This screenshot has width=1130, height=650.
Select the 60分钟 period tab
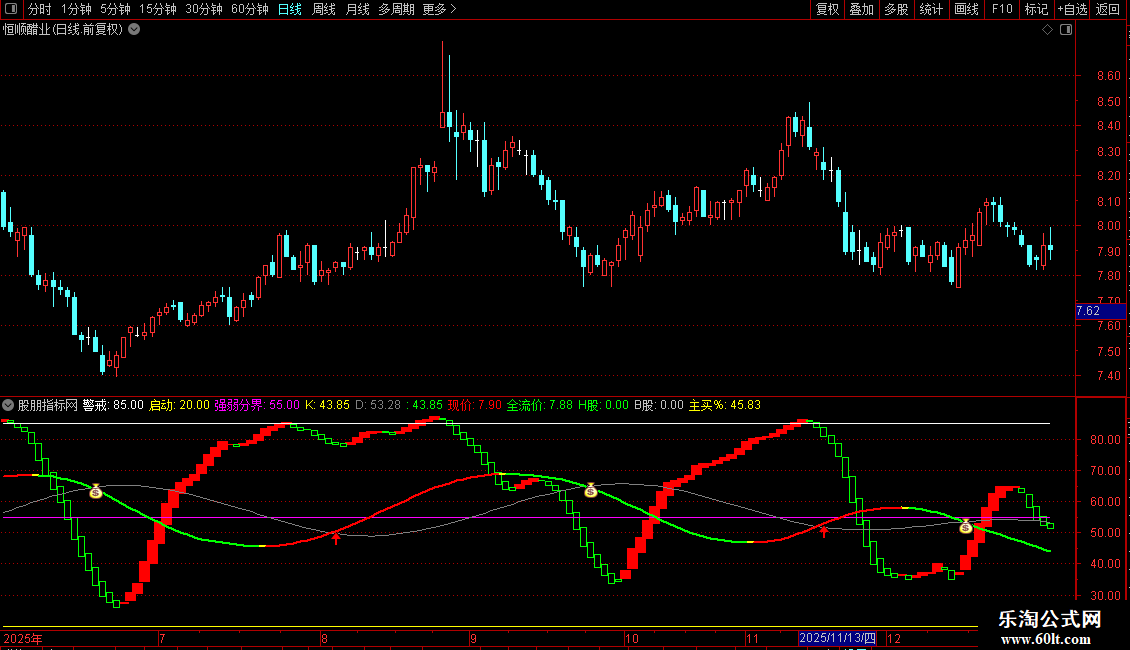tap(250, 9)
